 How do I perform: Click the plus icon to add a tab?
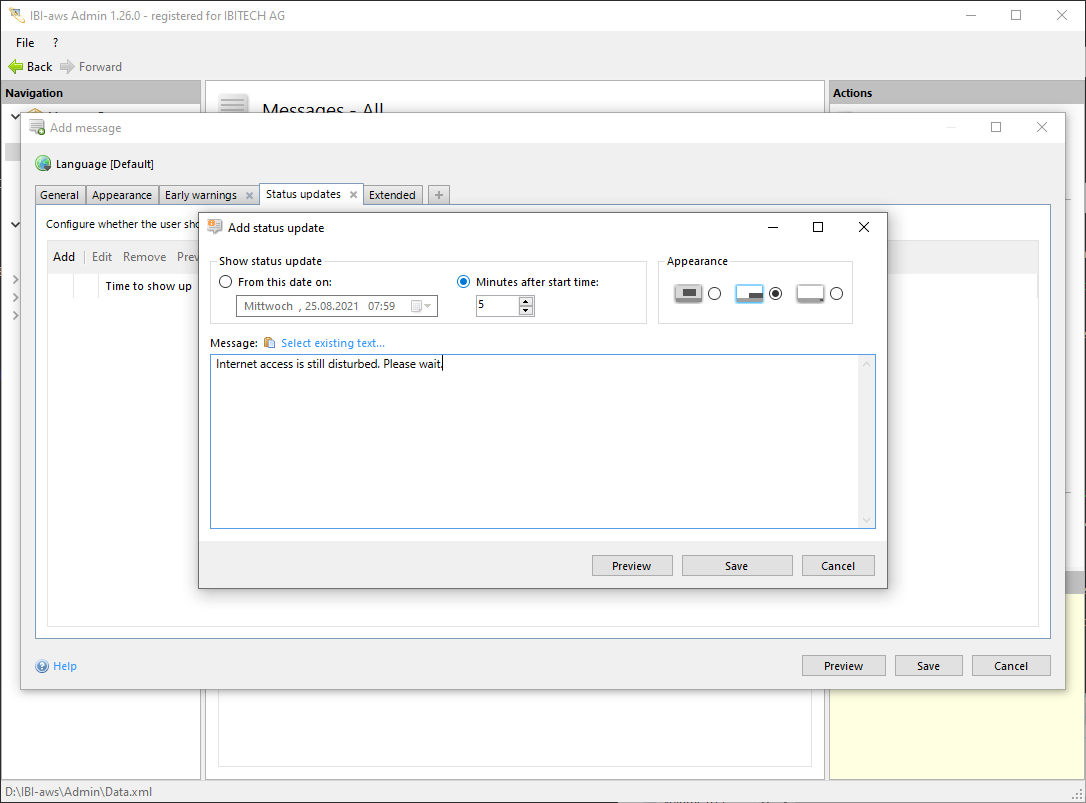(439, 195)
